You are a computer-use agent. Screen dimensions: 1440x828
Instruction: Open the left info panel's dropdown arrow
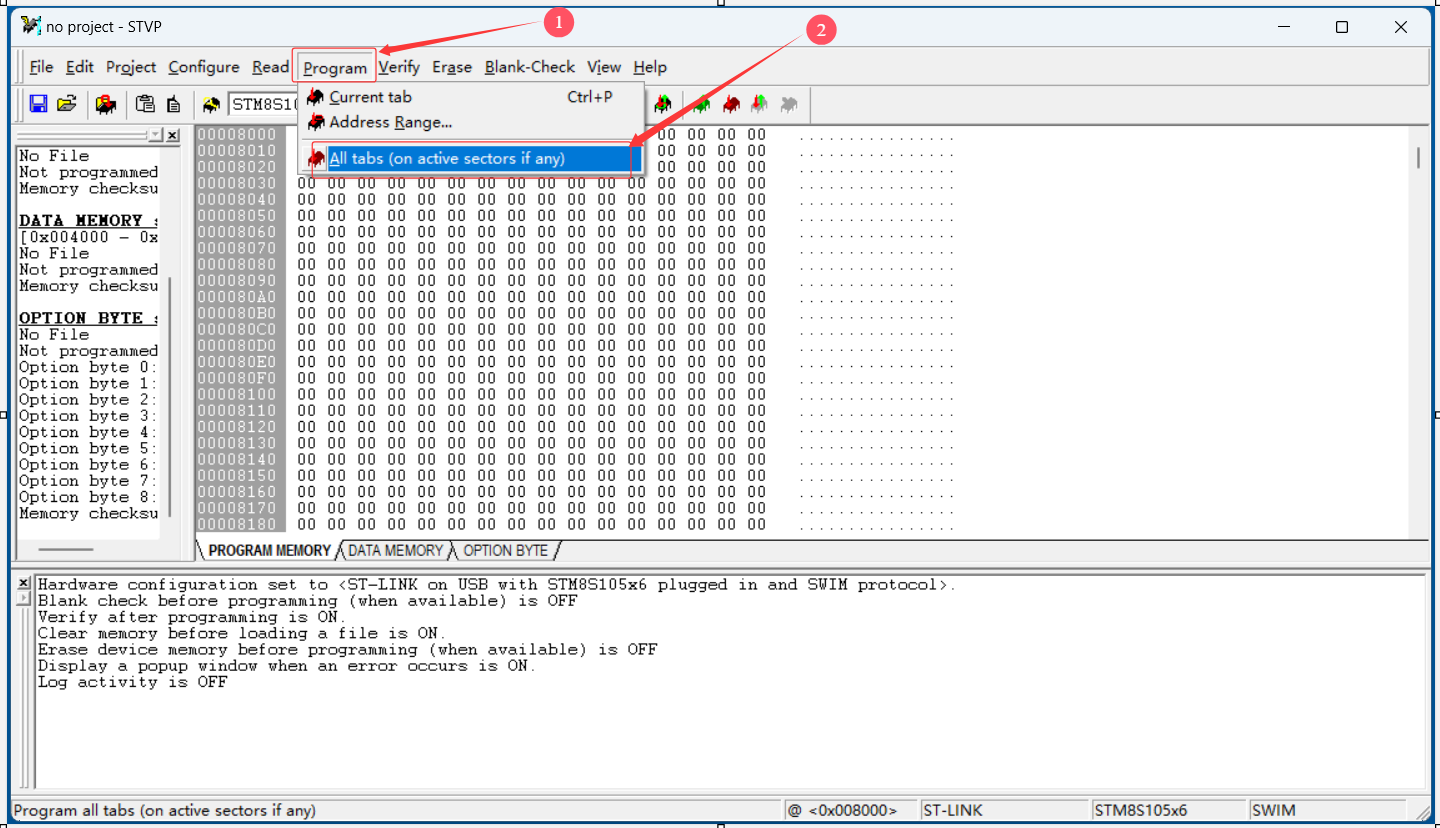(155, 135)
